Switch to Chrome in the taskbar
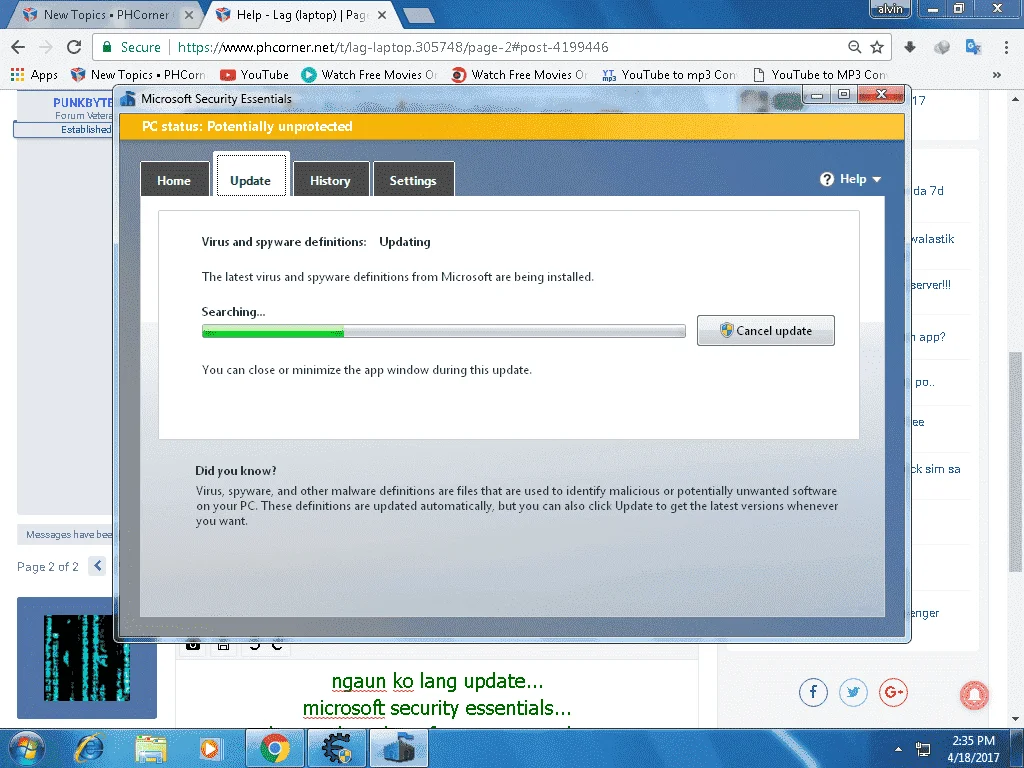This screenshot has height=768, width=1024. [275, 748]
